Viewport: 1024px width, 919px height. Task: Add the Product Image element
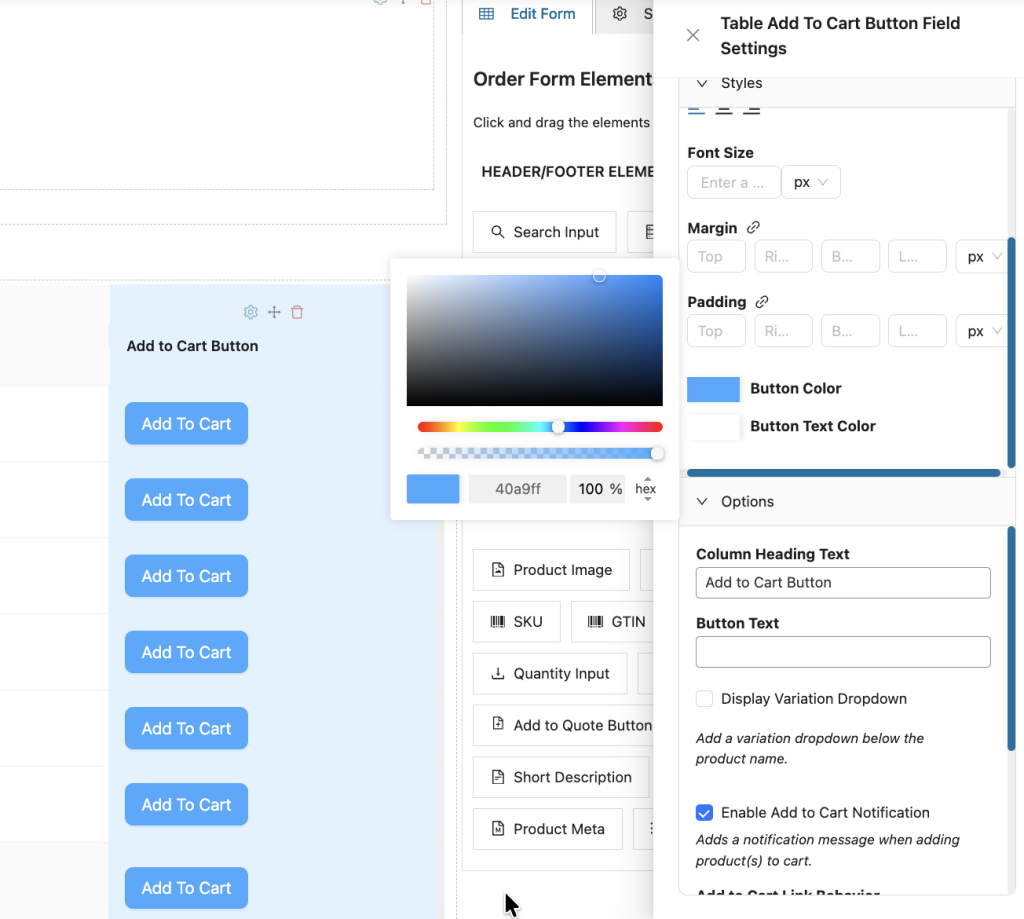click(551, 570)
